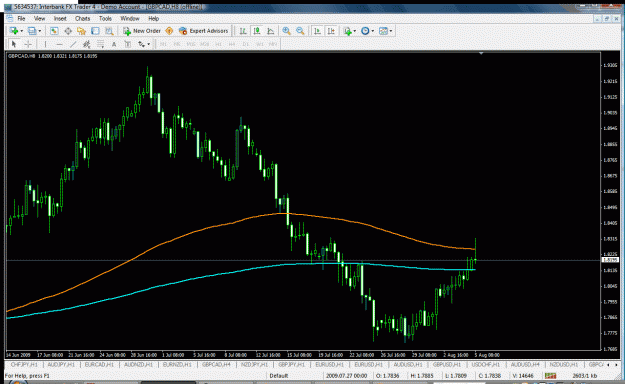The height and width of the screenshot is (384, 625).
Task: Click the New Chart toolbar icon
Action: 14,31
